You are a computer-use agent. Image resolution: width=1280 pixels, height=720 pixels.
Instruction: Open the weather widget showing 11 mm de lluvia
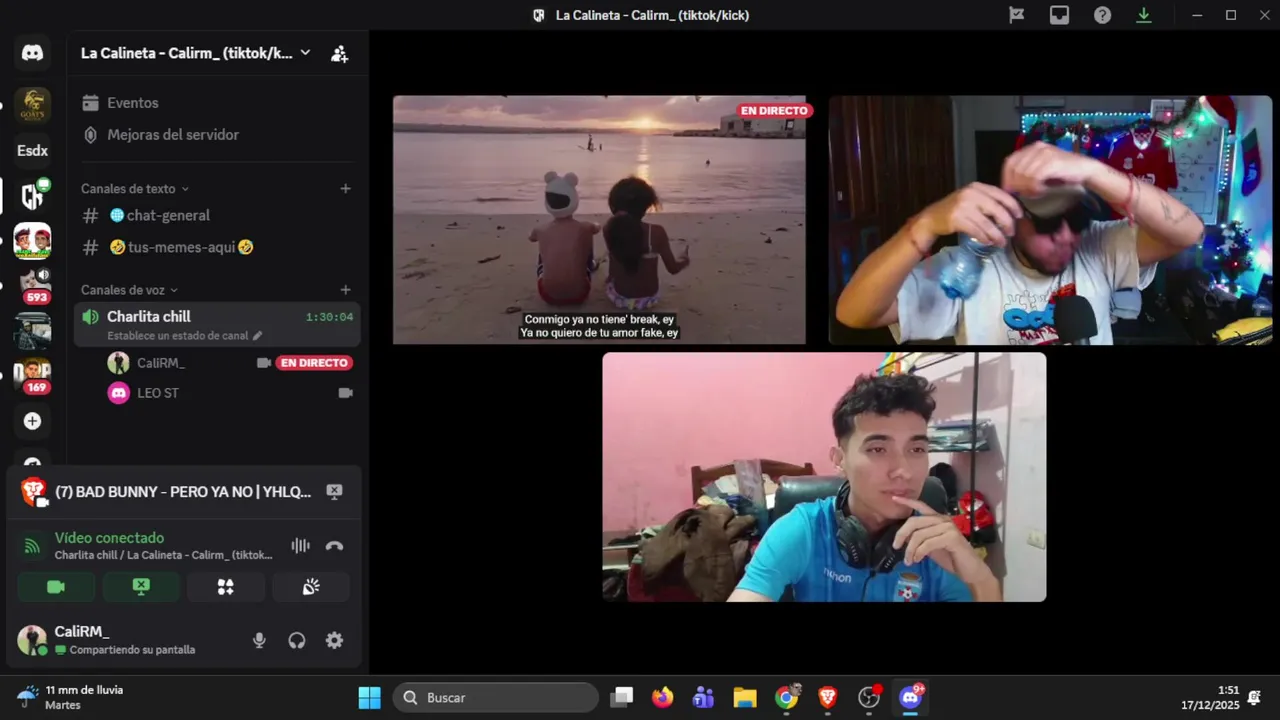click(x=72, y=697)
